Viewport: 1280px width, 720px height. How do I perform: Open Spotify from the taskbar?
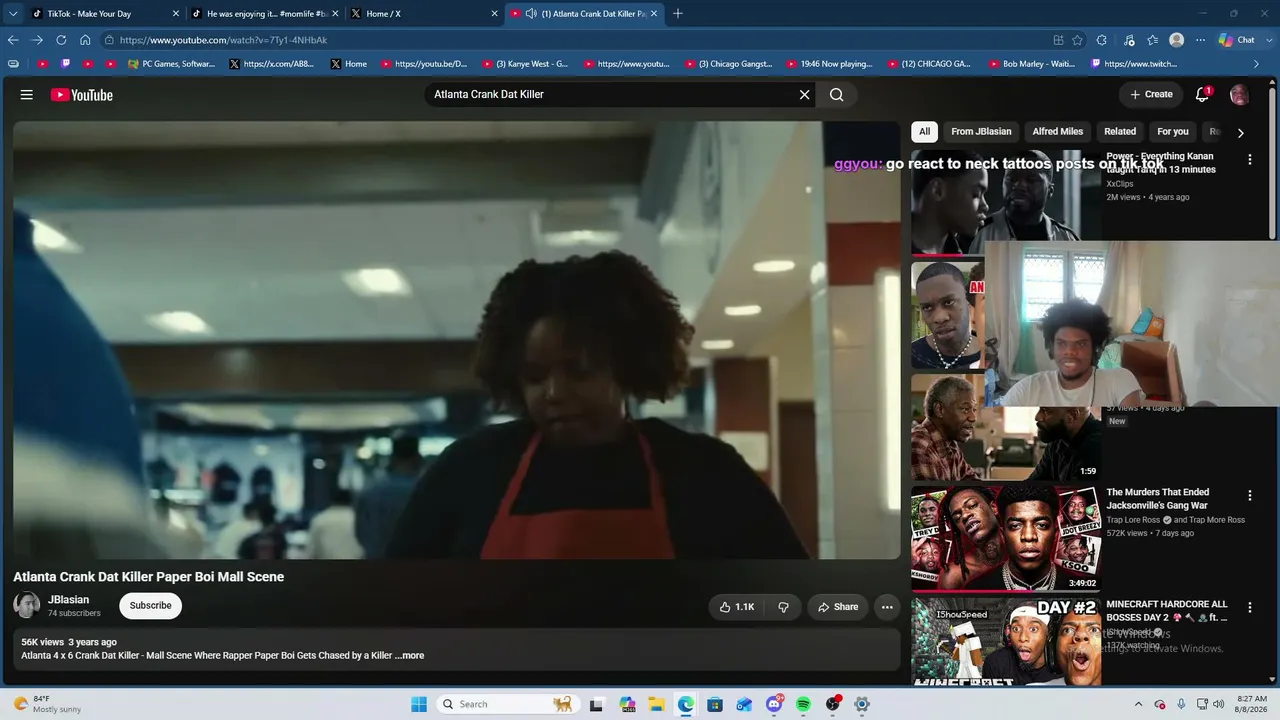[803, 704]
